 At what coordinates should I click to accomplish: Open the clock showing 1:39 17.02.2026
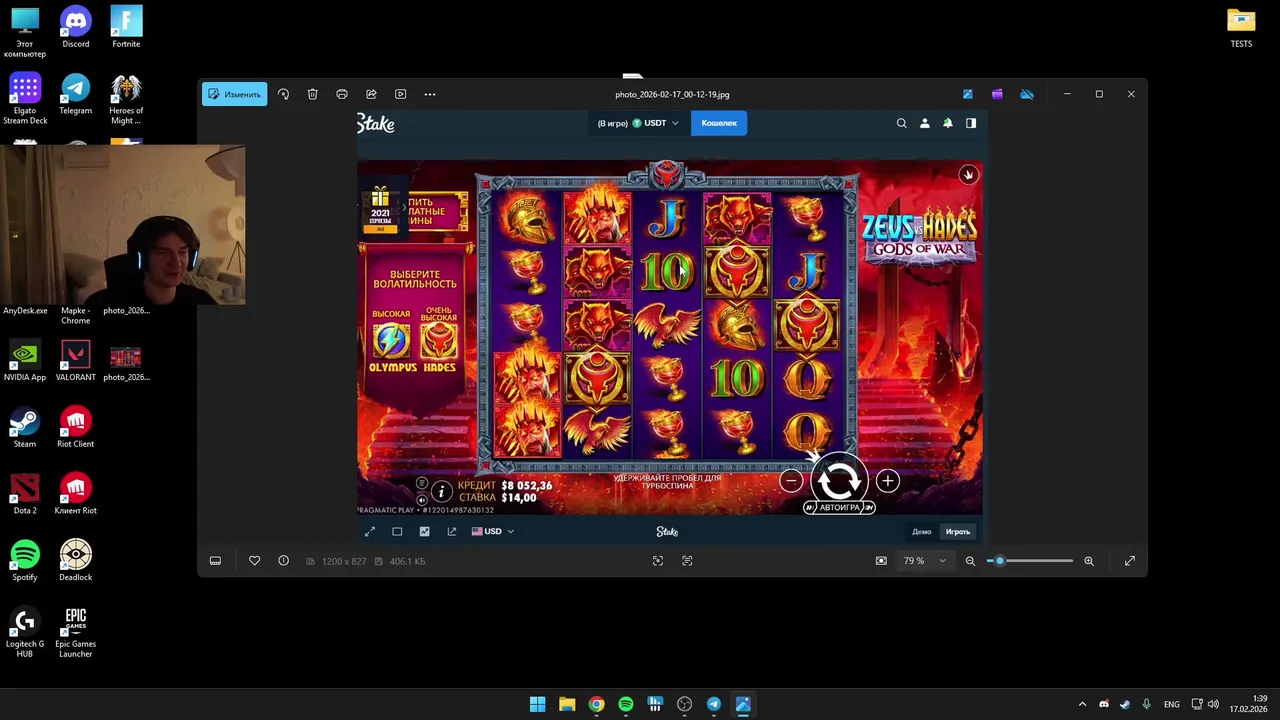(1249, 704)
